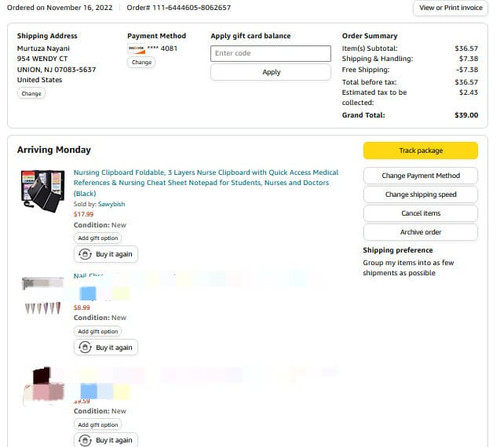Screen dimensions: 500x447
Task: Click the yellow Track package button
Action: pyautogui.click(x=420, y=151)
